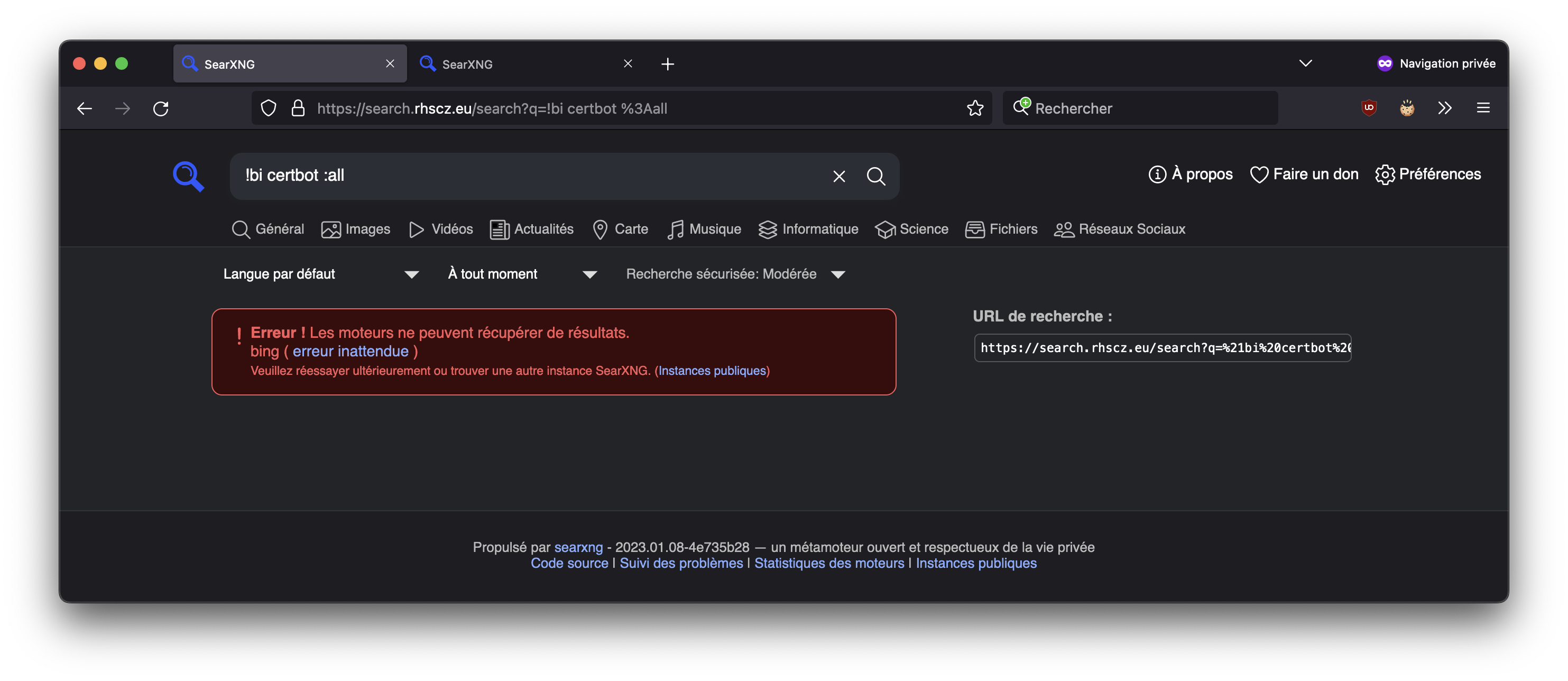
Task: Open the uBlock Origin extension
Action: tap(1368, 108)
